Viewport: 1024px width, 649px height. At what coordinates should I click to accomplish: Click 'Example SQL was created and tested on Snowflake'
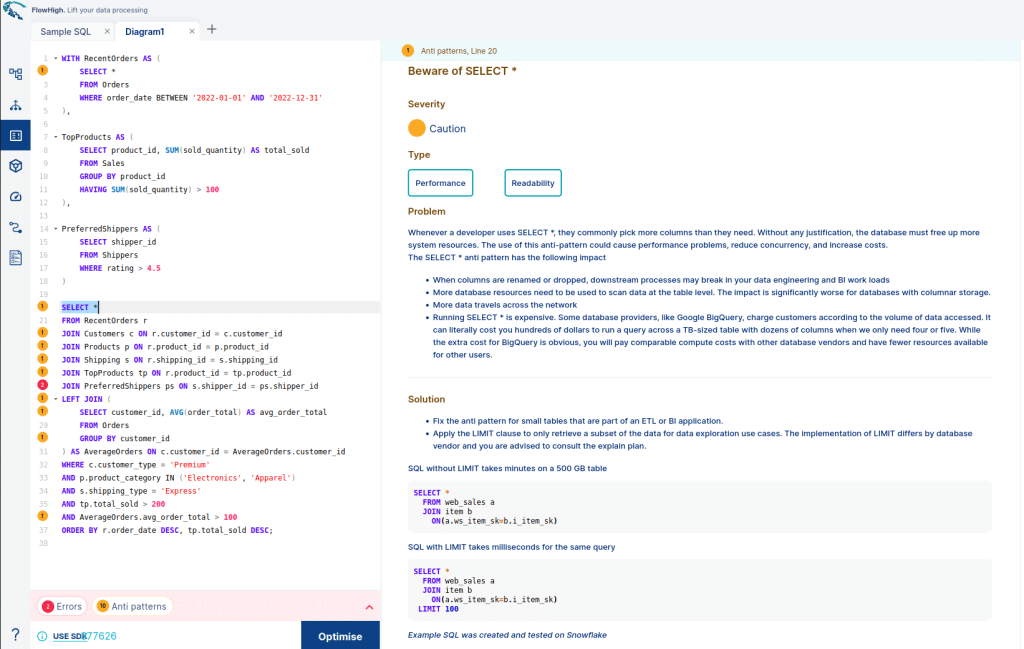click(507, 635)
